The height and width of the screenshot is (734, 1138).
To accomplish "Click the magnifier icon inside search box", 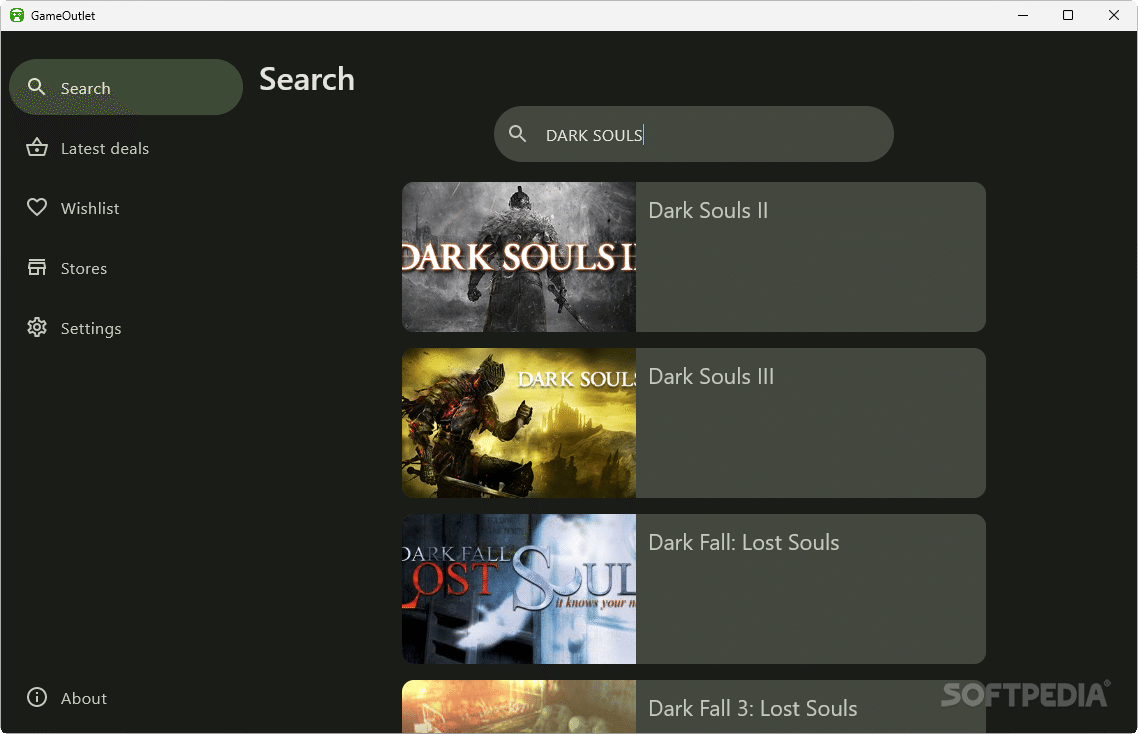I will tap(517, 134).
